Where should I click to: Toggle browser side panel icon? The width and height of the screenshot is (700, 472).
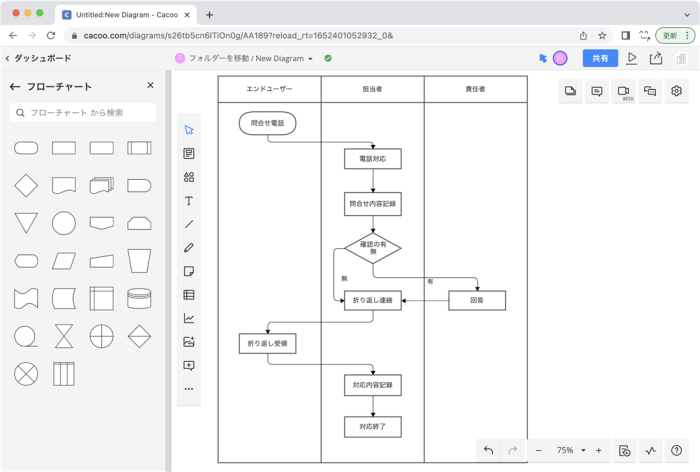tap(625, 35)
